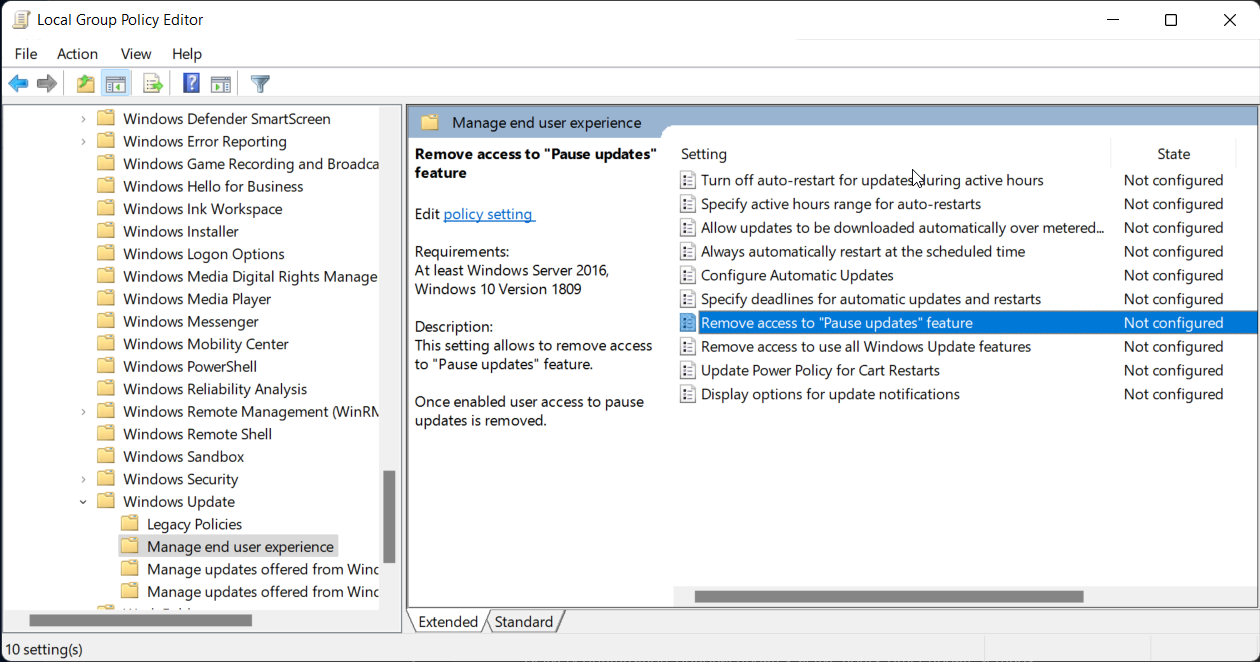Screen dimensions: 1260x662
Task: Click the Forward navigation arrow
Action: click(x=46, y=83)
